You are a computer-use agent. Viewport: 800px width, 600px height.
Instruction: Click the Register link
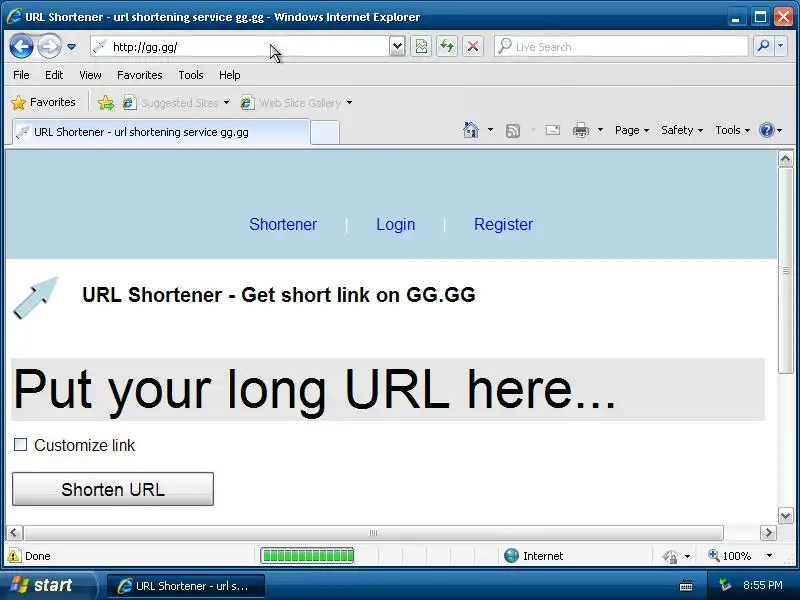tap(503, 224)
